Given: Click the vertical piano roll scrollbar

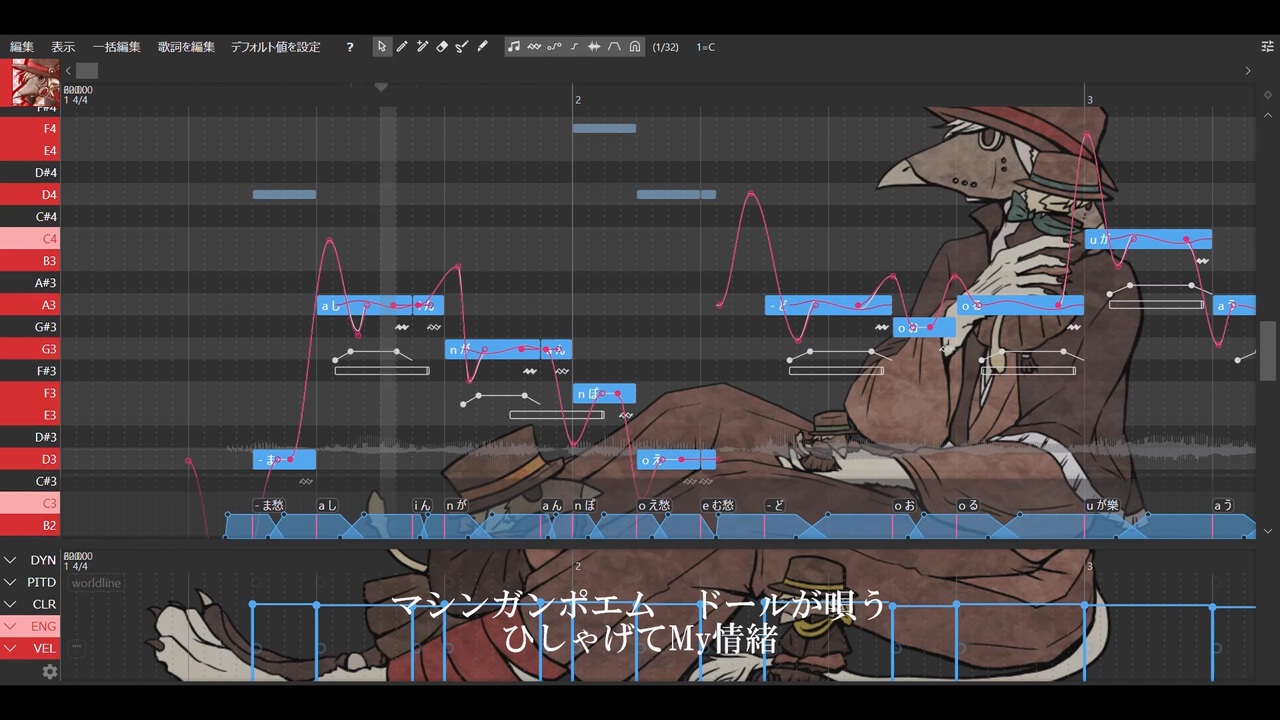Looking at the screenshot, I should (x=1268, y=350).
